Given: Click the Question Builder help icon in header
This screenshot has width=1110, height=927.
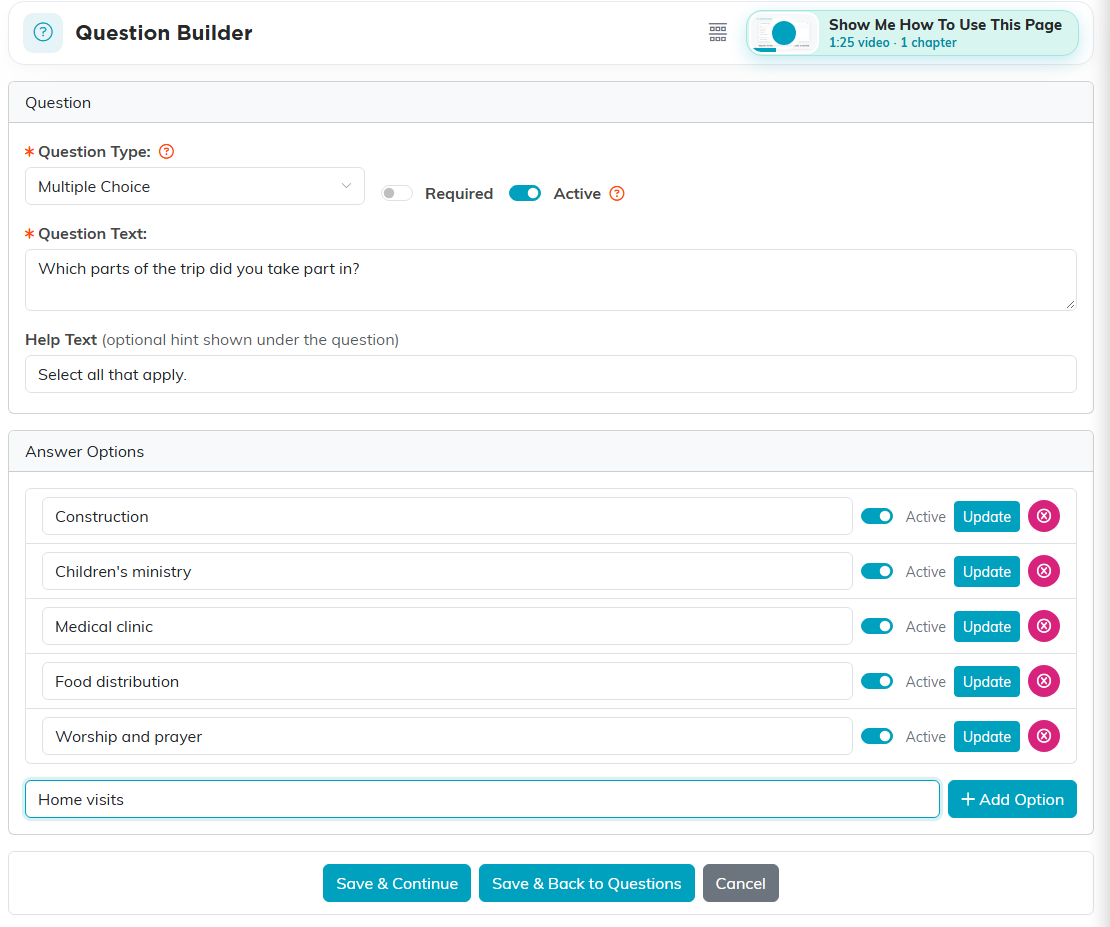Looking at the screenshot, I should (42, 33).
